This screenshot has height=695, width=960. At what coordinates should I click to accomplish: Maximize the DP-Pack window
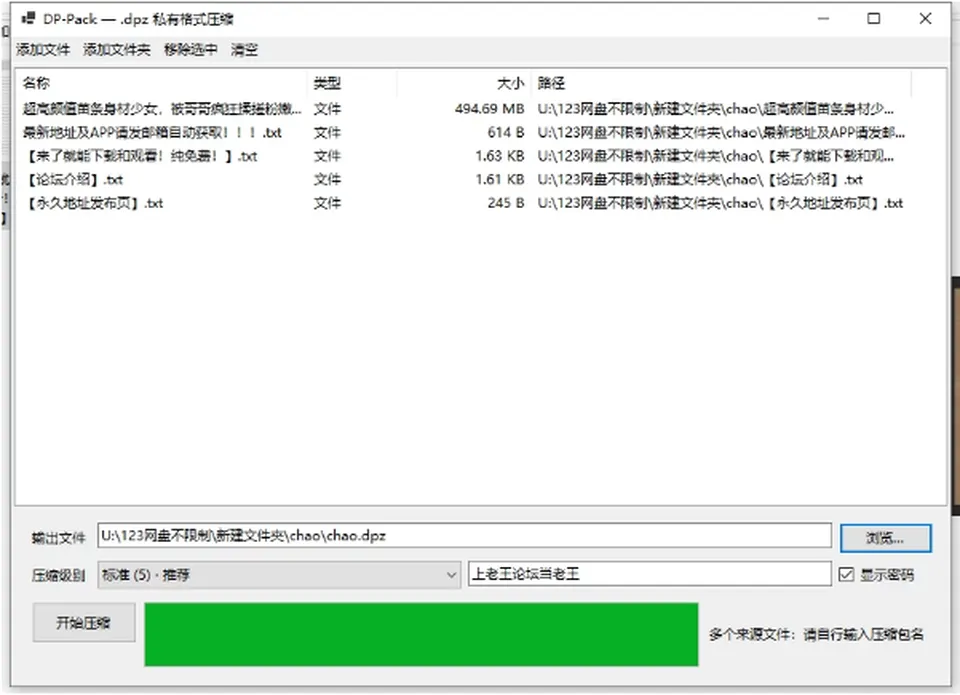coord(874,19)
